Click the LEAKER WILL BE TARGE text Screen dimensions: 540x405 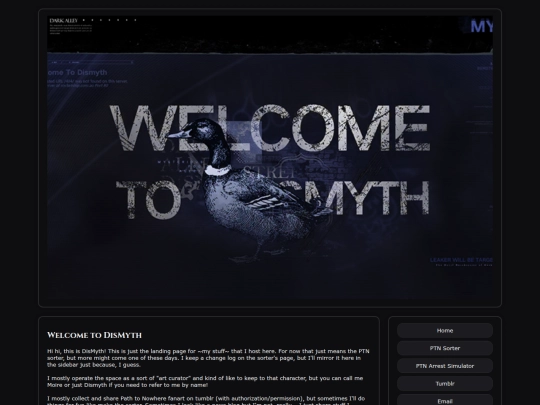click(x=461, y=260)
